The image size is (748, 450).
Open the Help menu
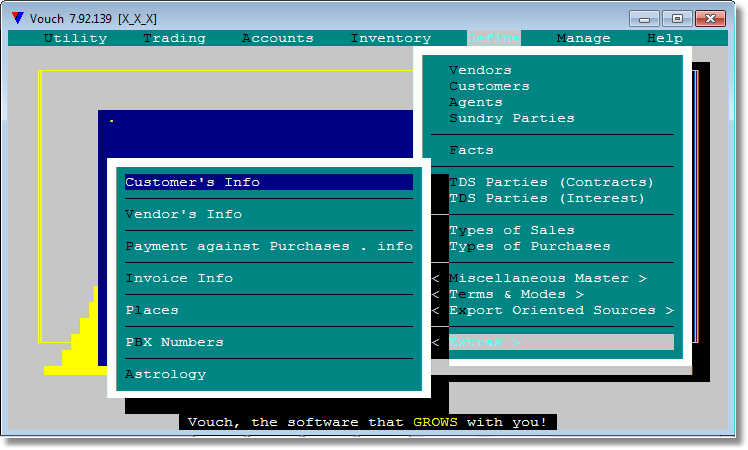tap(665, 38)
